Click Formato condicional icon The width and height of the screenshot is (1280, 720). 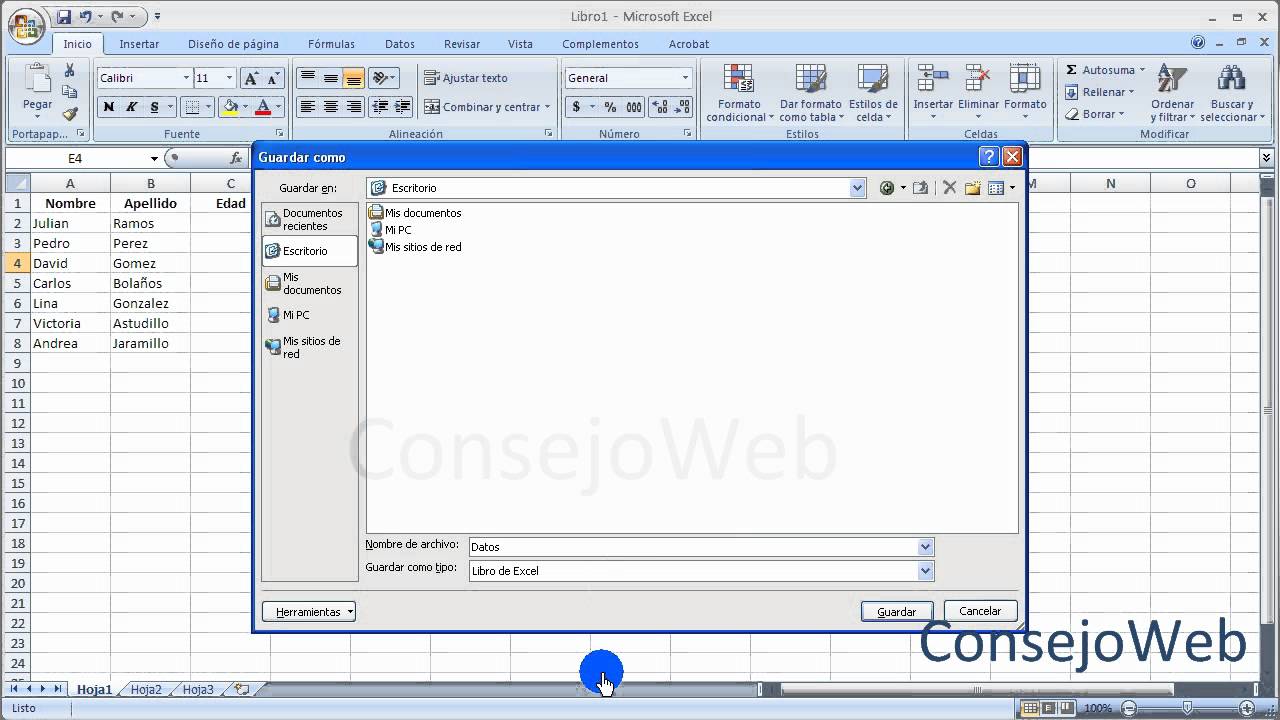(739, 80)
